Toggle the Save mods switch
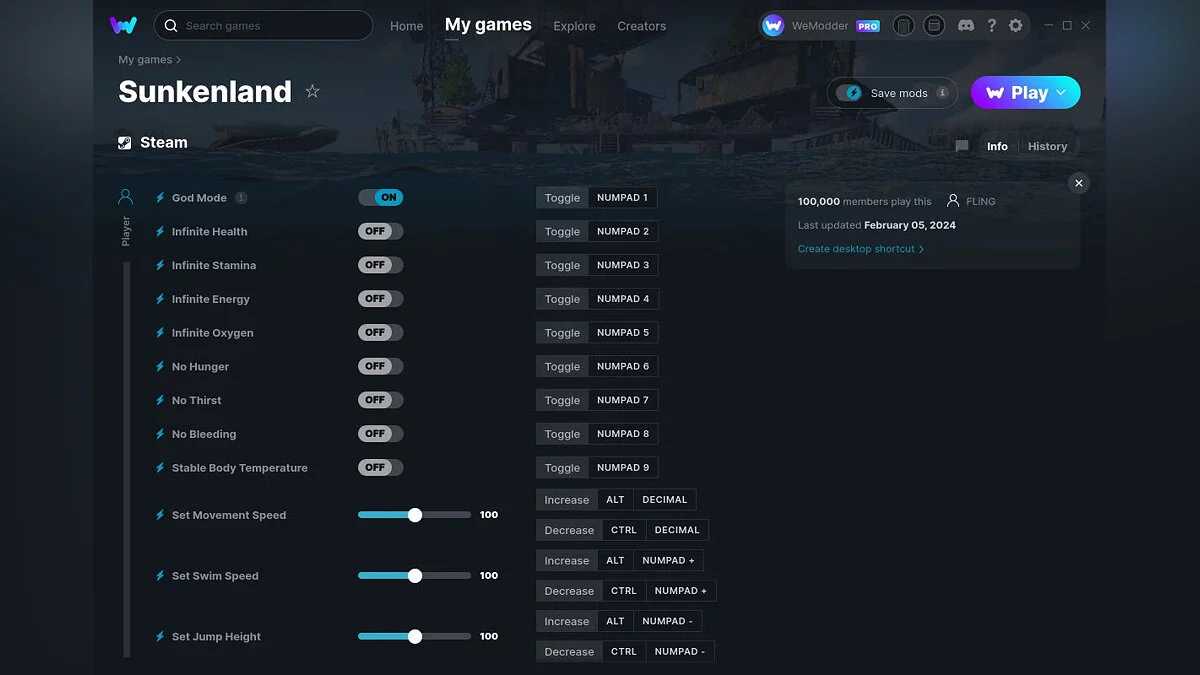 pos(849,93)
